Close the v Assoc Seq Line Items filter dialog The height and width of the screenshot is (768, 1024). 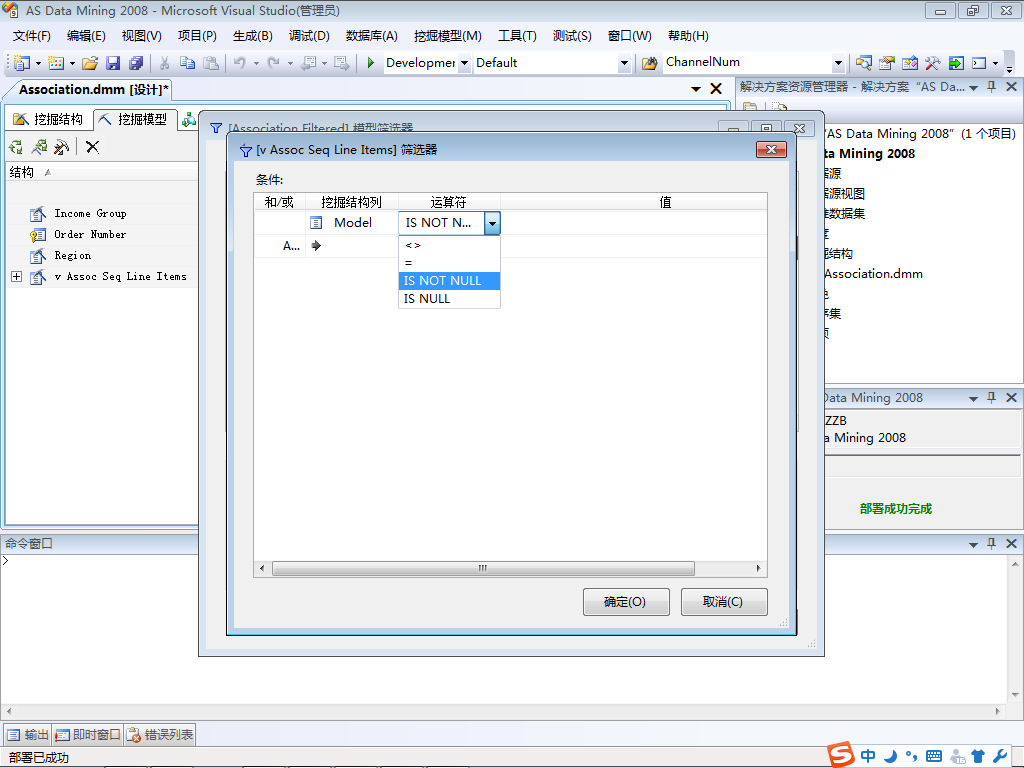[x=771, y=150]
